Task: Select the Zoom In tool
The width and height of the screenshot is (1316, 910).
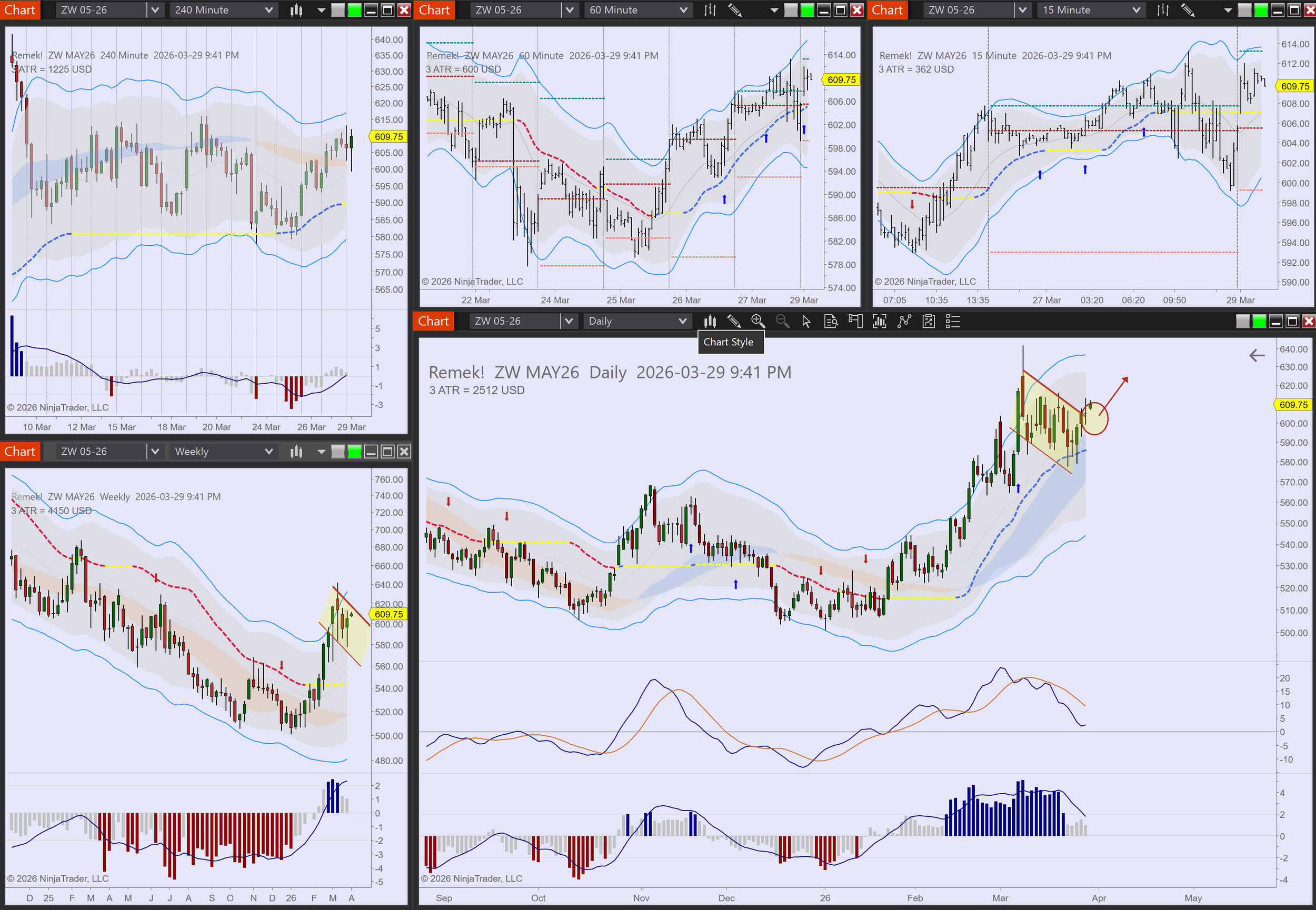Action: click(x=758, y=322)
